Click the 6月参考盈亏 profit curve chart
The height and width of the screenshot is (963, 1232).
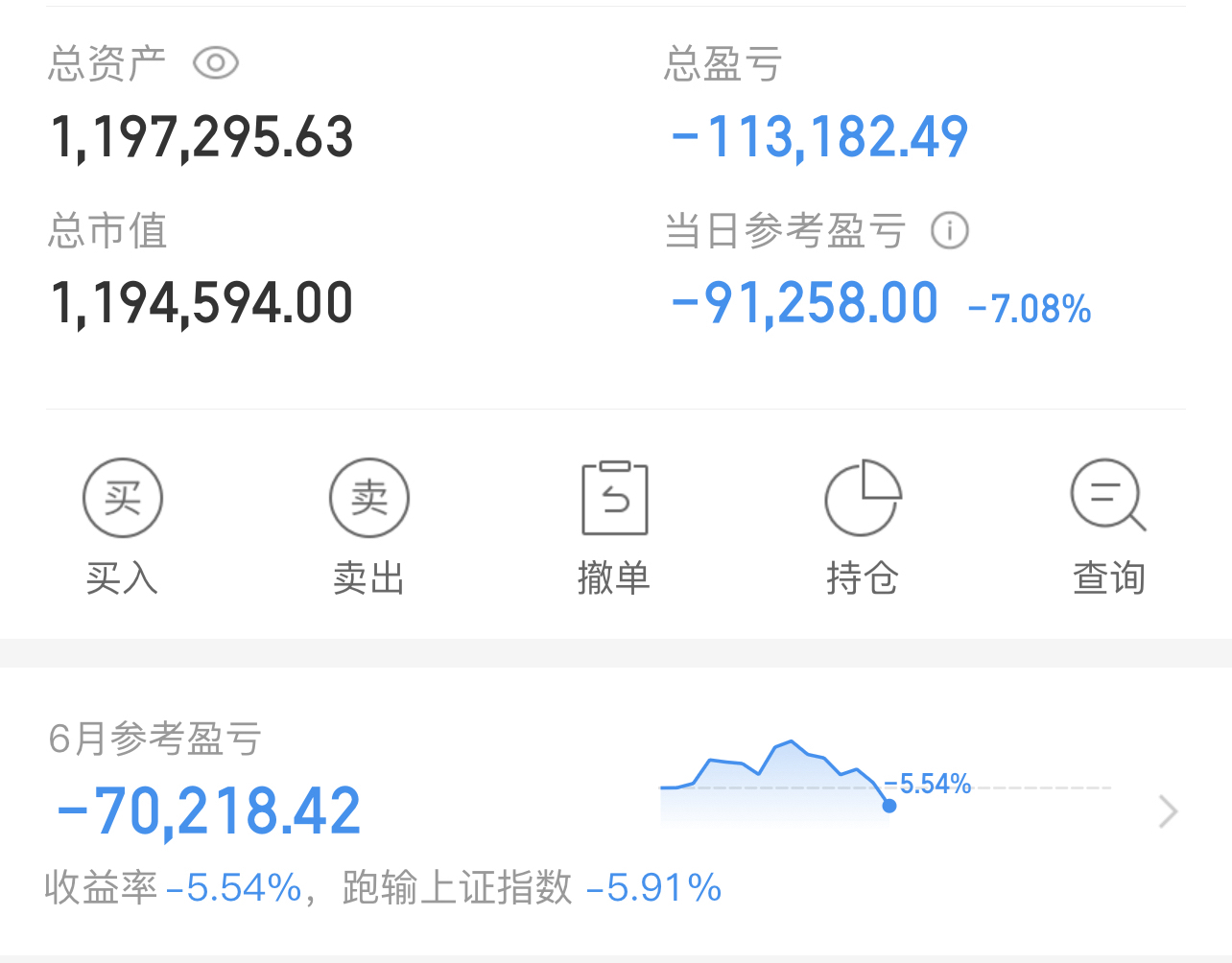coord(885,783)
